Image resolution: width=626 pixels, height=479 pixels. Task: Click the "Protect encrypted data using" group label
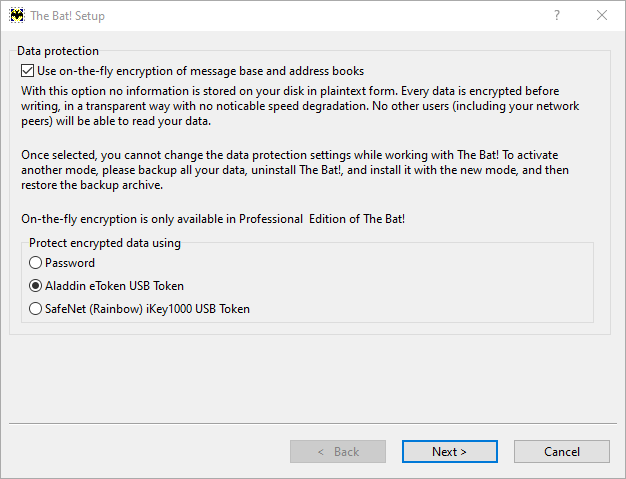pos(105,243)
